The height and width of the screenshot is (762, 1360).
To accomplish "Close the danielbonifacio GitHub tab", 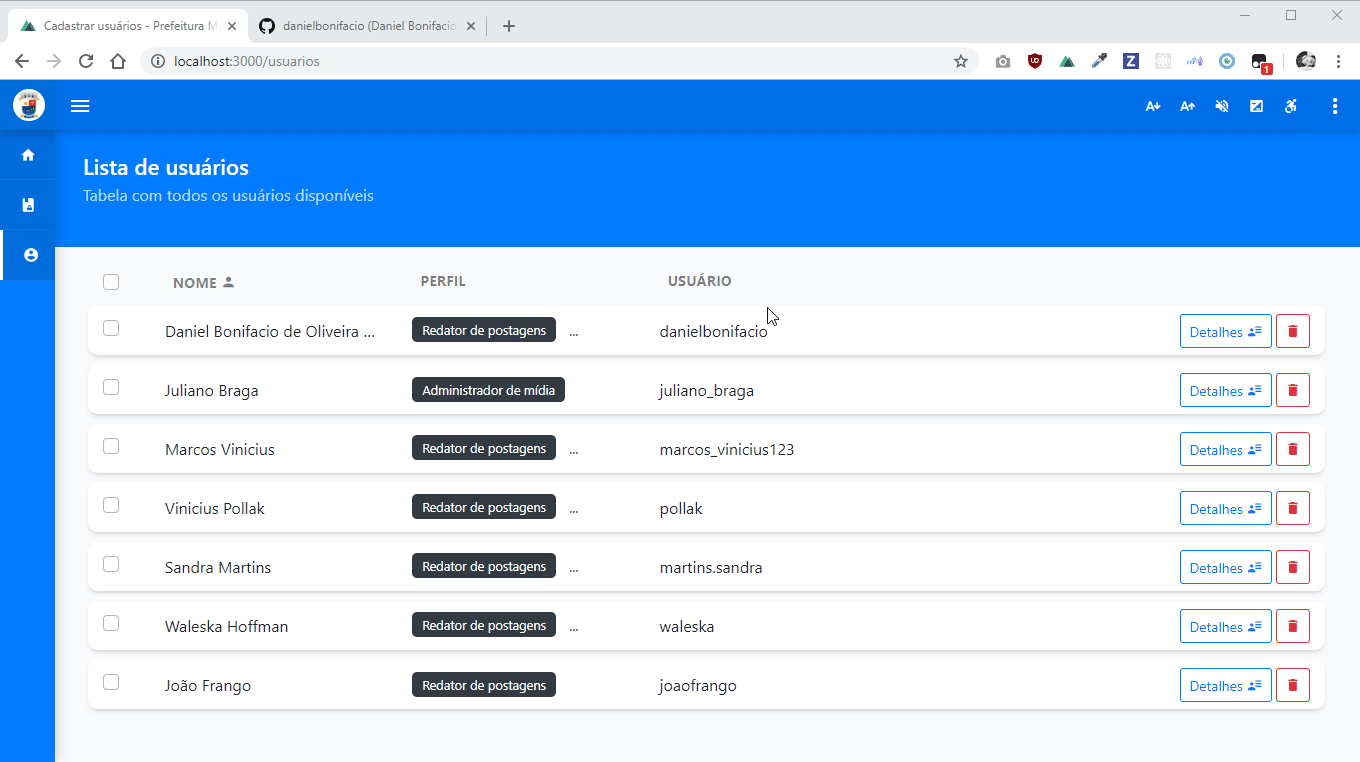I will 470,26.
